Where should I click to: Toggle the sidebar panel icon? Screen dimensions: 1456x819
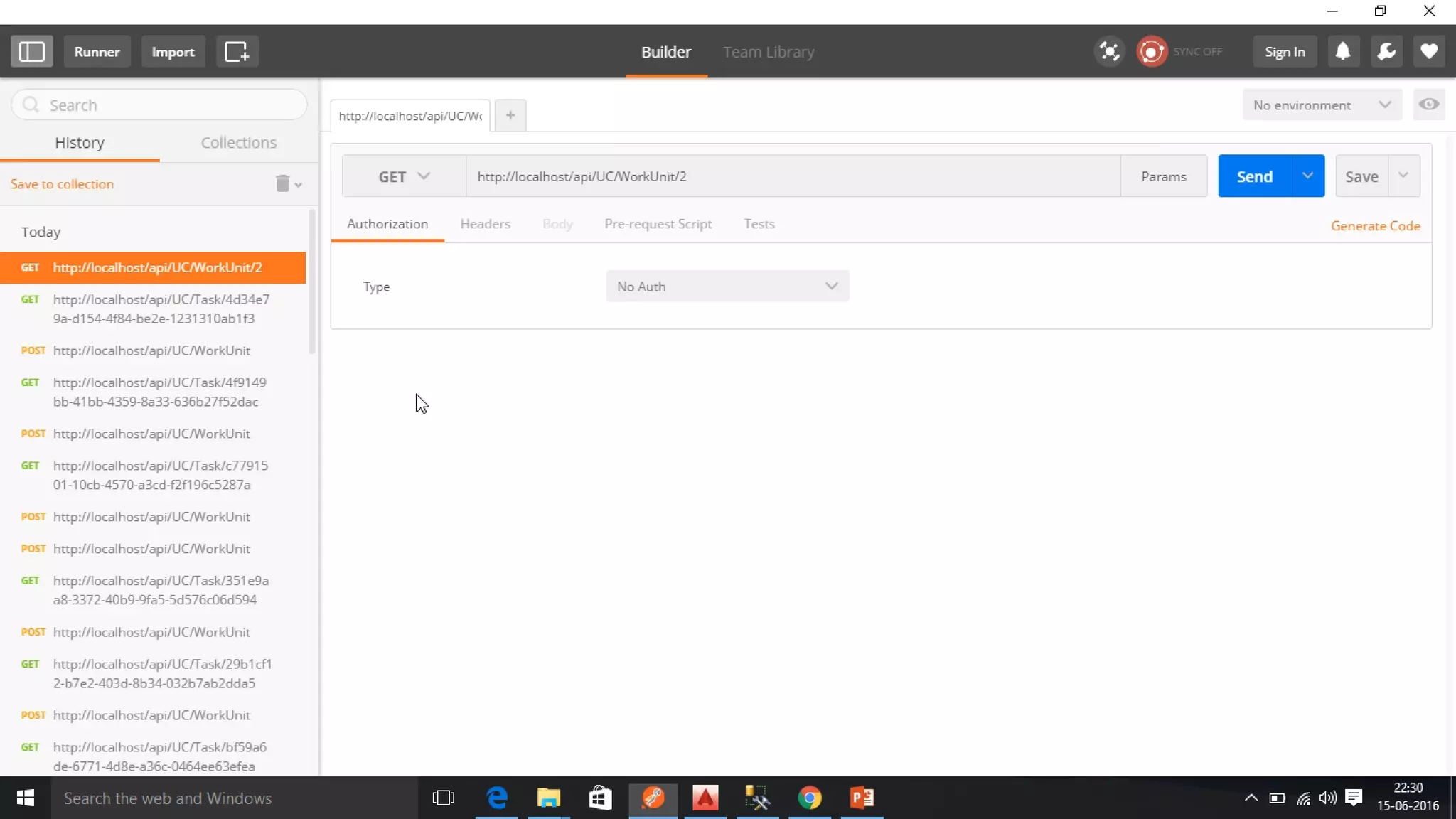coord(31,51)
